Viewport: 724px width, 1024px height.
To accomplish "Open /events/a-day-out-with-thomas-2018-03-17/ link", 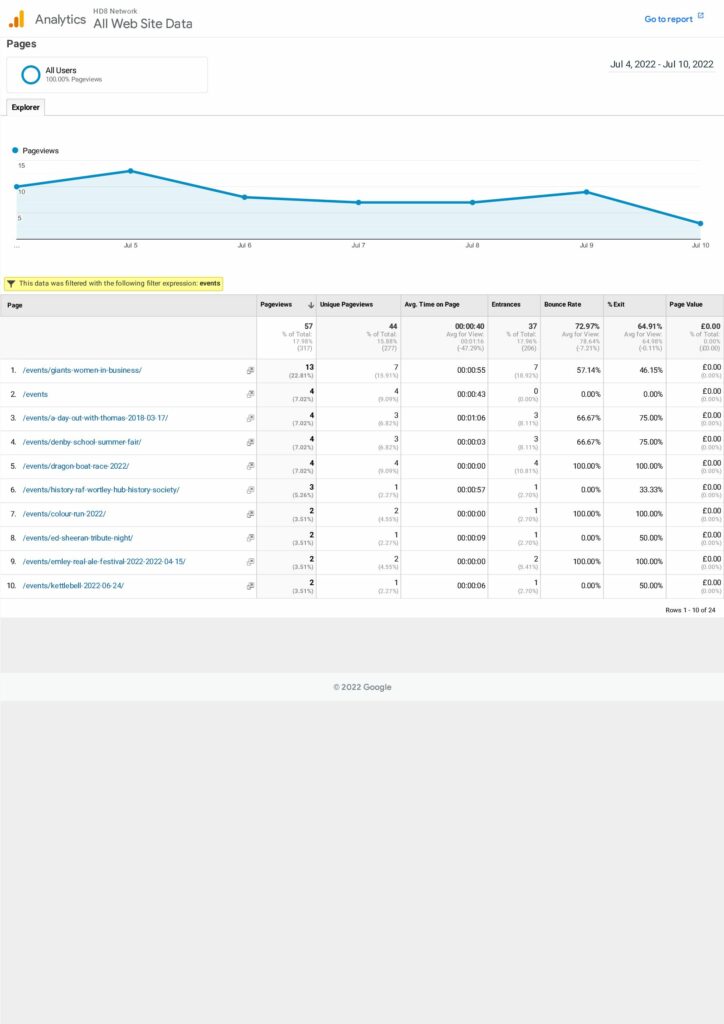I will [x=95, y=418].
